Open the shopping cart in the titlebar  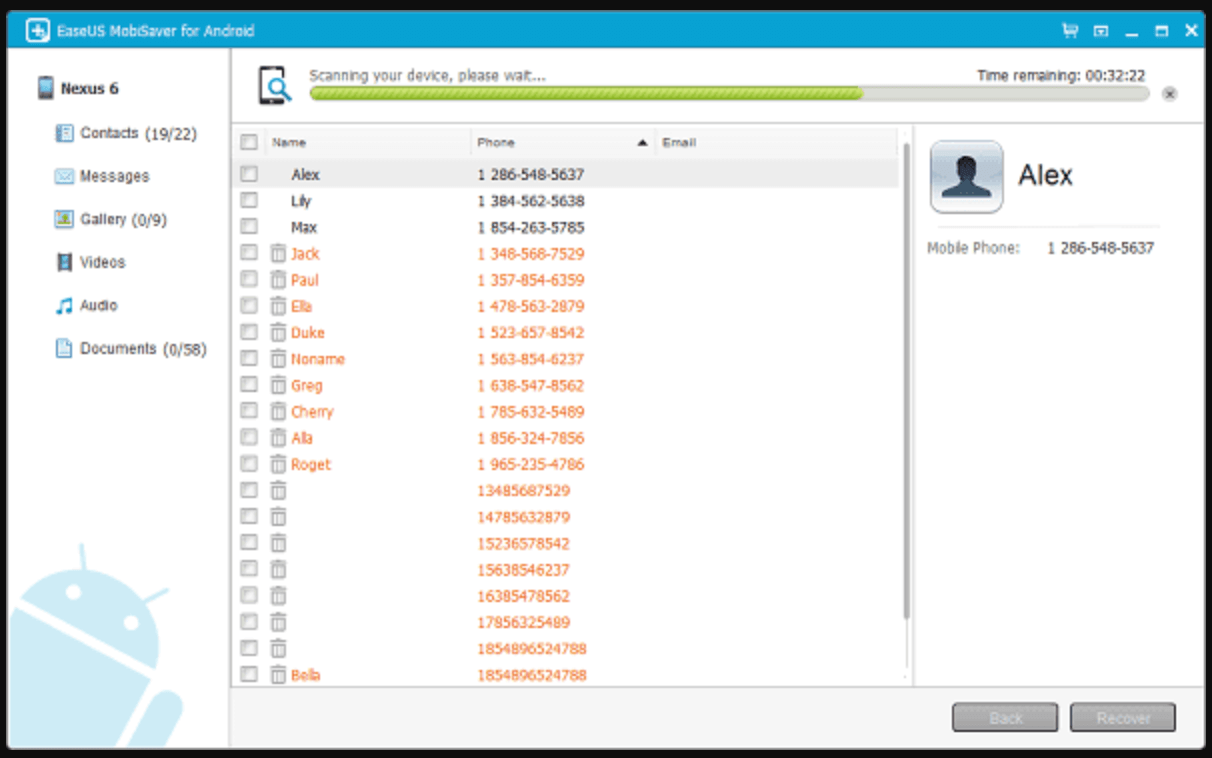[x=1069, y=30]
